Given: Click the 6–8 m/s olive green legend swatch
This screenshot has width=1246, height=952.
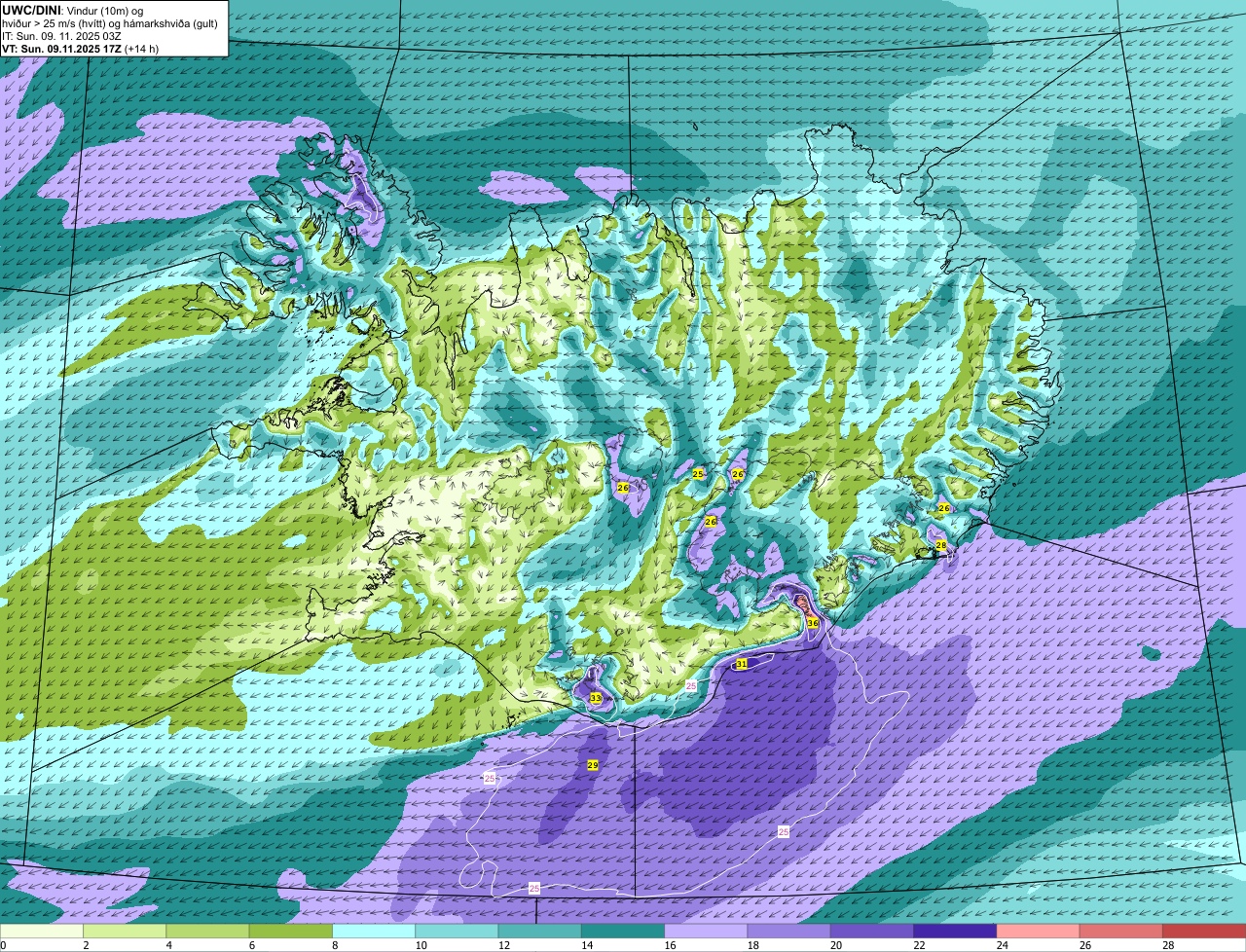Looking at the screenshot, I should [291, 932].
